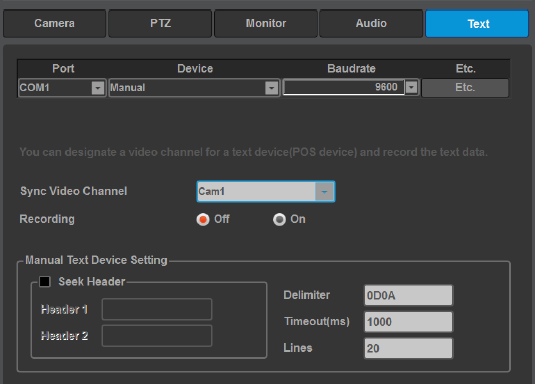The height and width of the screenshot is (384, 535).
Task: Click the active Text tab
Action: (477, 24)
